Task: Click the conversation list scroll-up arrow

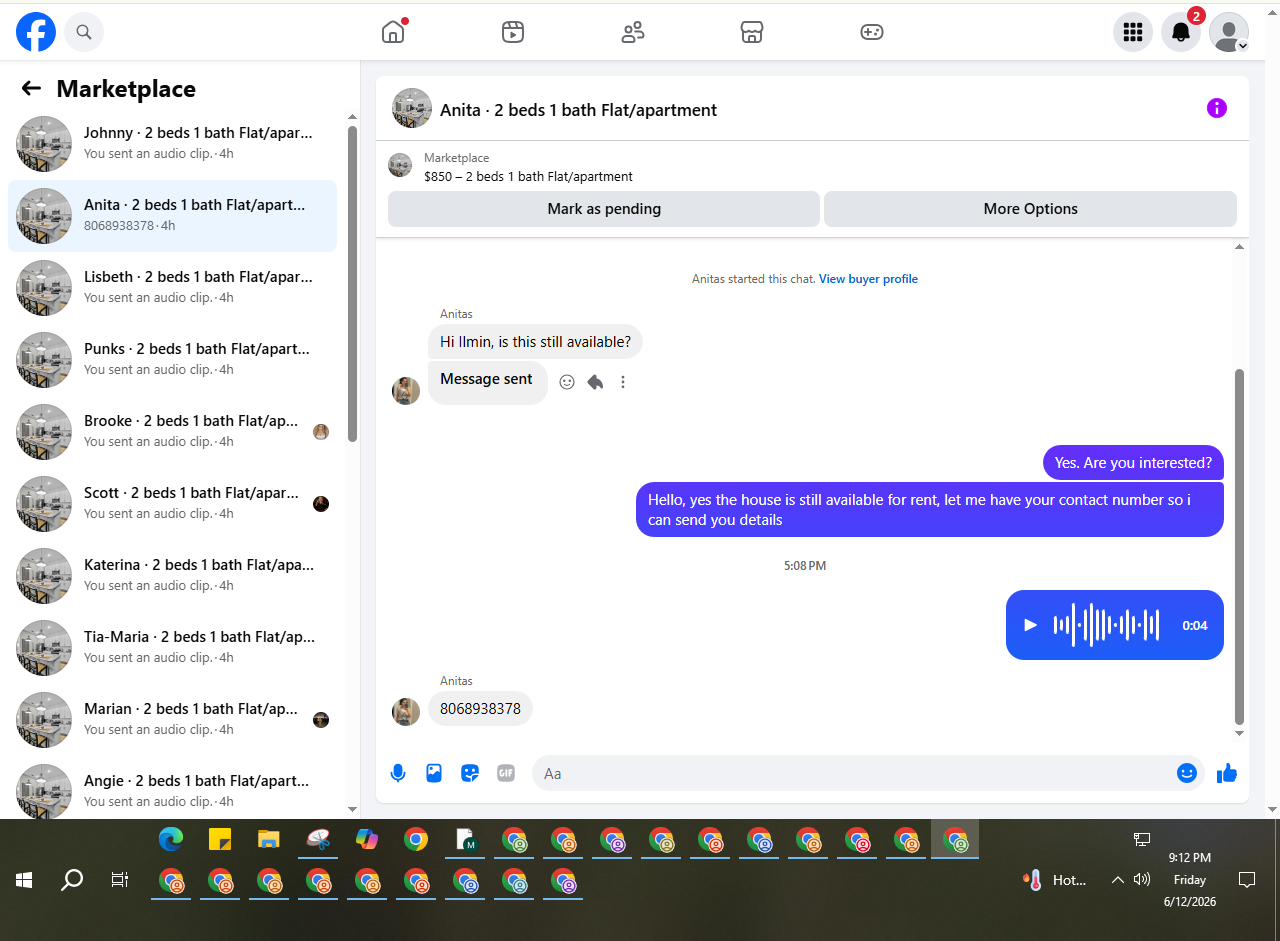Action: (352, 116)
